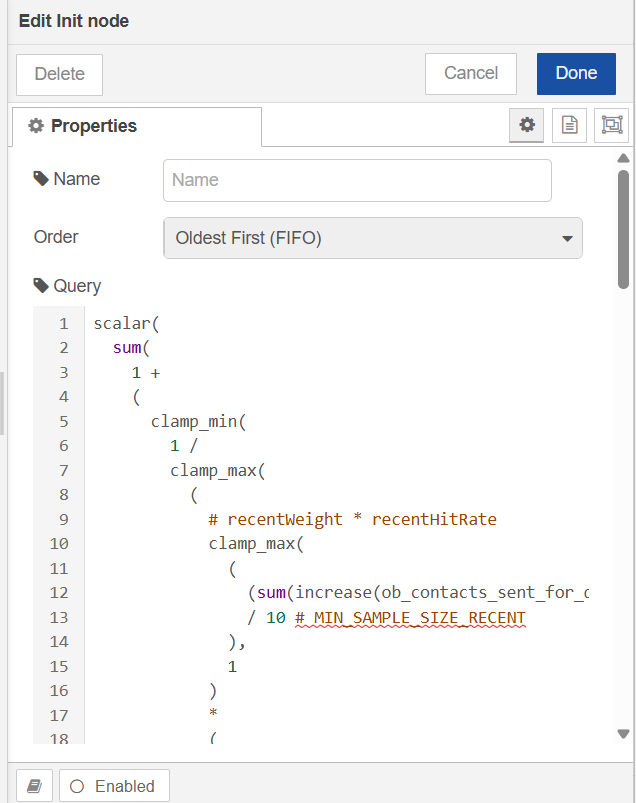Place cursor on 'scalar(' line 1

tap(126, 324)
